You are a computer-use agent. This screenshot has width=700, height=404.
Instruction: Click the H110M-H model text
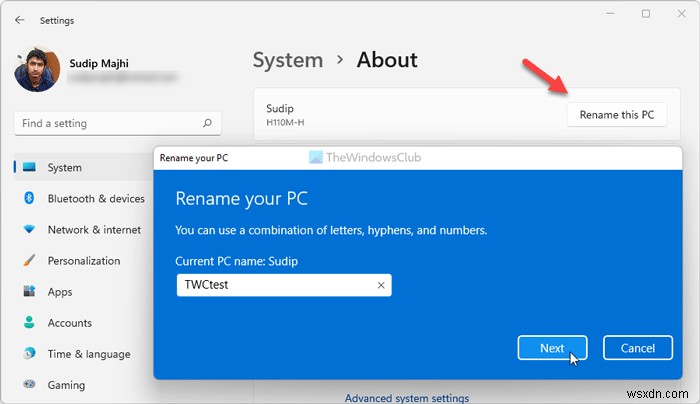tap(285, 122)
